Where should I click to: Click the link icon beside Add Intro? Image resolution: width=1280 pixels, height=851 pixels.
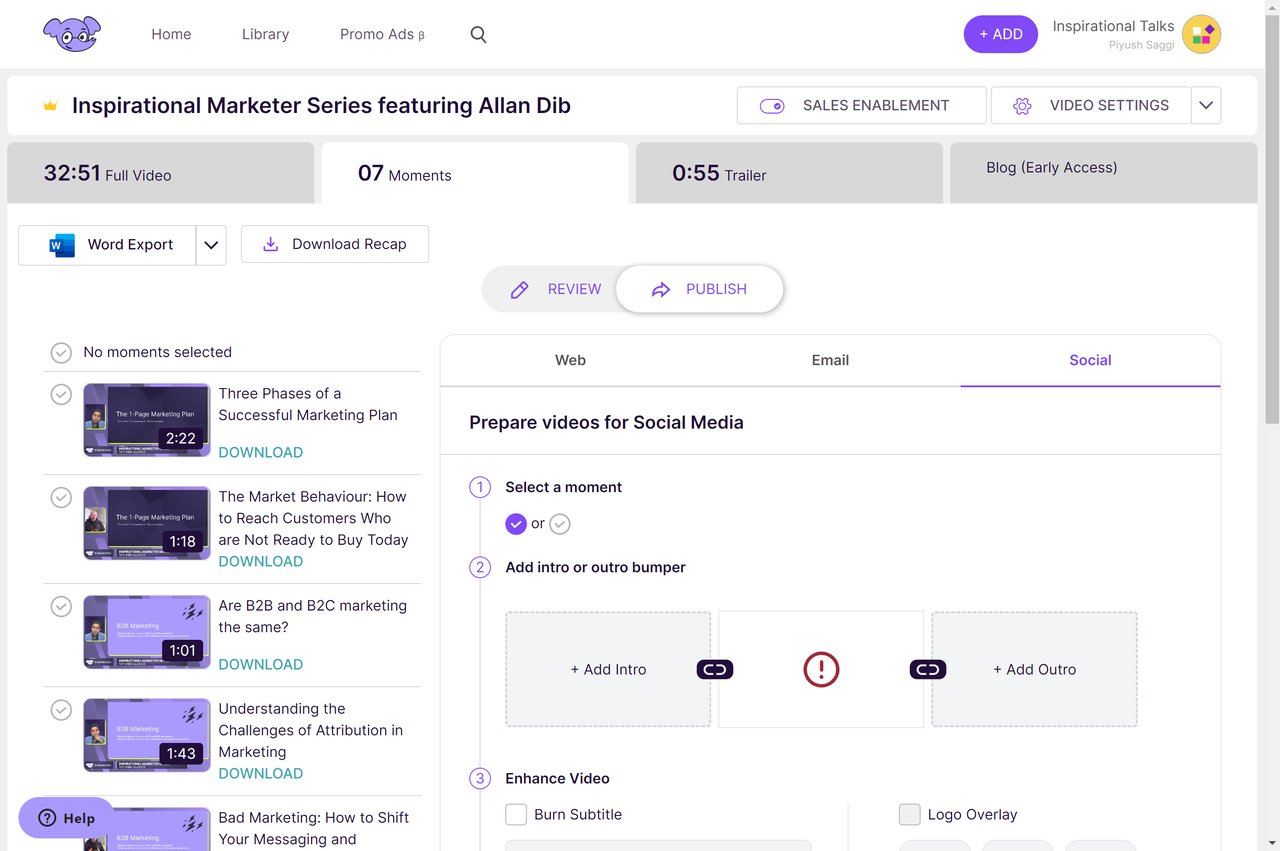point(715,670)
